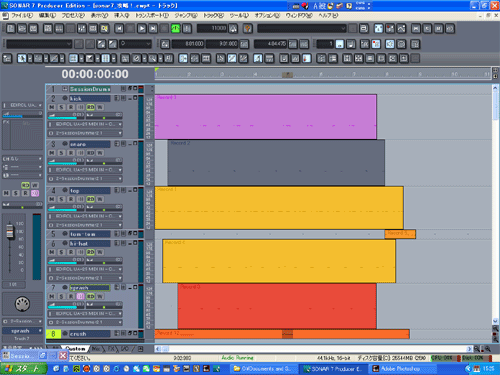500x375 pixels.
Task: Click the horizontal scrollbar below clips
Action: click(313, 349)
